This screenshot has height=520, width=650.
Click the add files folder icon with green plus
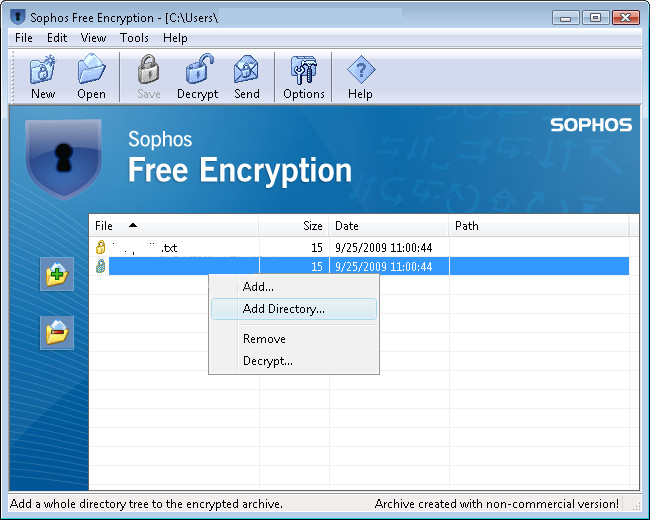[57, 274]
